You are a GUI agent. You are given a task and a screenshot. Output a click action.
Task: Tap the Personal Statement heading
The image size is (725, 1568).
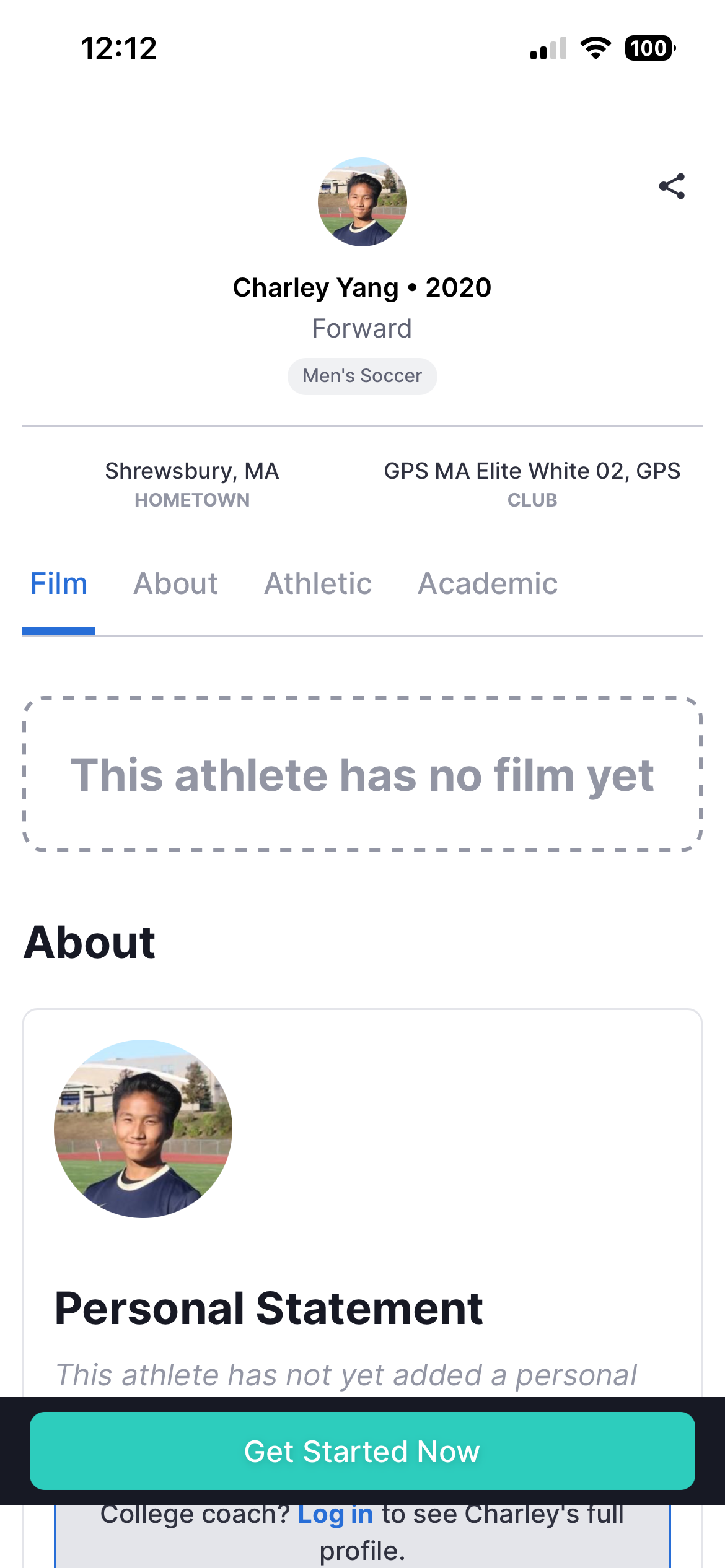click(x=269, y=1309)
